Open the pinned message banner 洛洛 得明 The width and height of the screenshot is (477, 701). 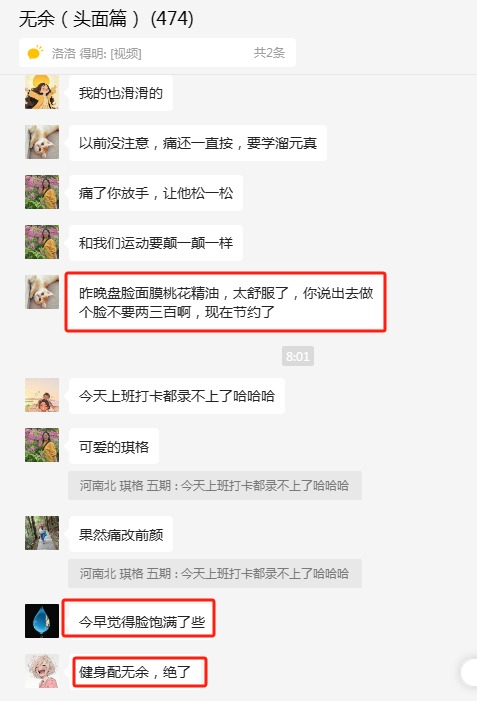157,53
